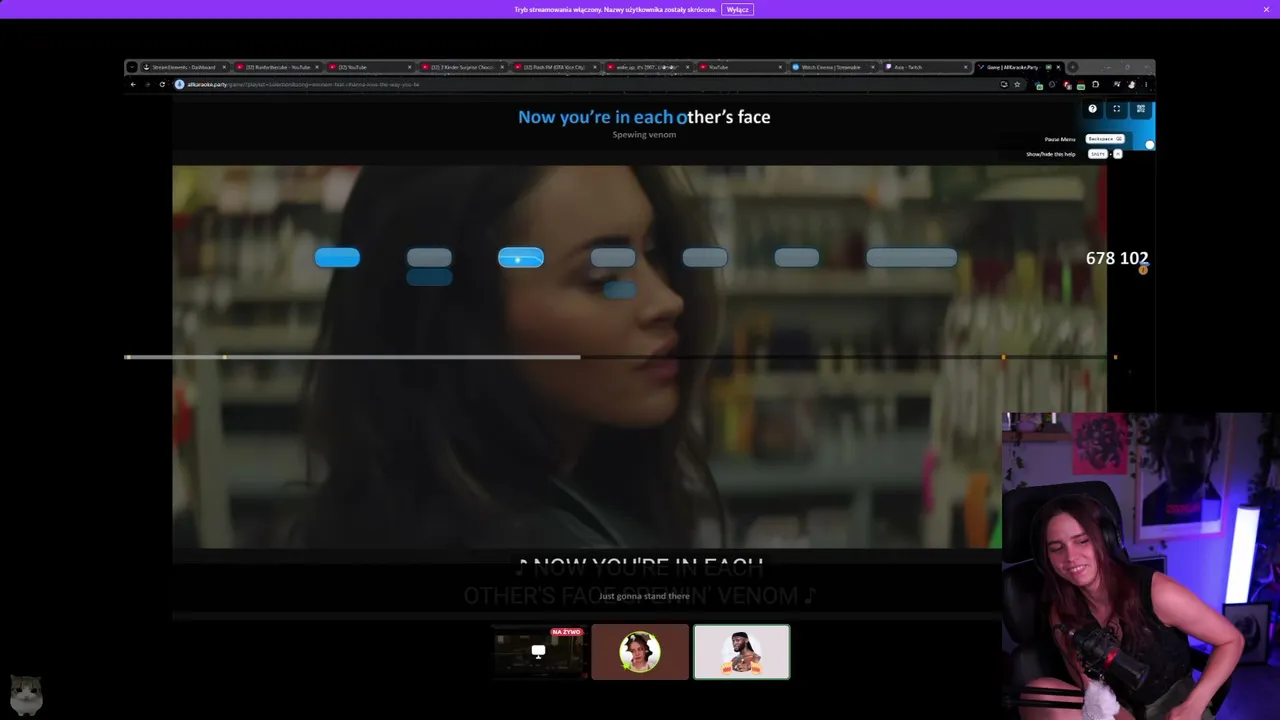
Task: Dismiss the purple streamer mode banner
Action: 1266,9
